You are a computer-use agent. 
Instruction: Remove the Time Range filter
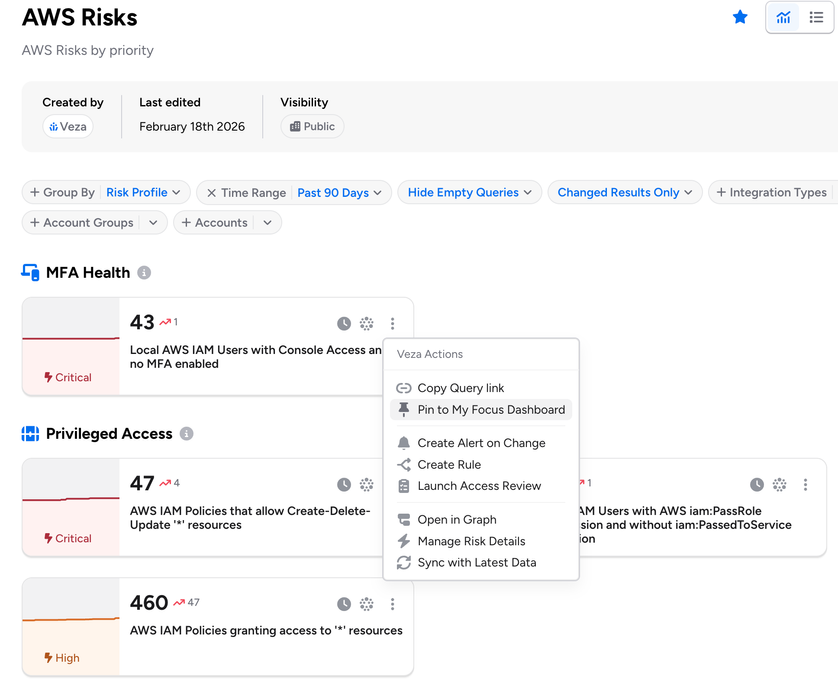tap(212, 193)
